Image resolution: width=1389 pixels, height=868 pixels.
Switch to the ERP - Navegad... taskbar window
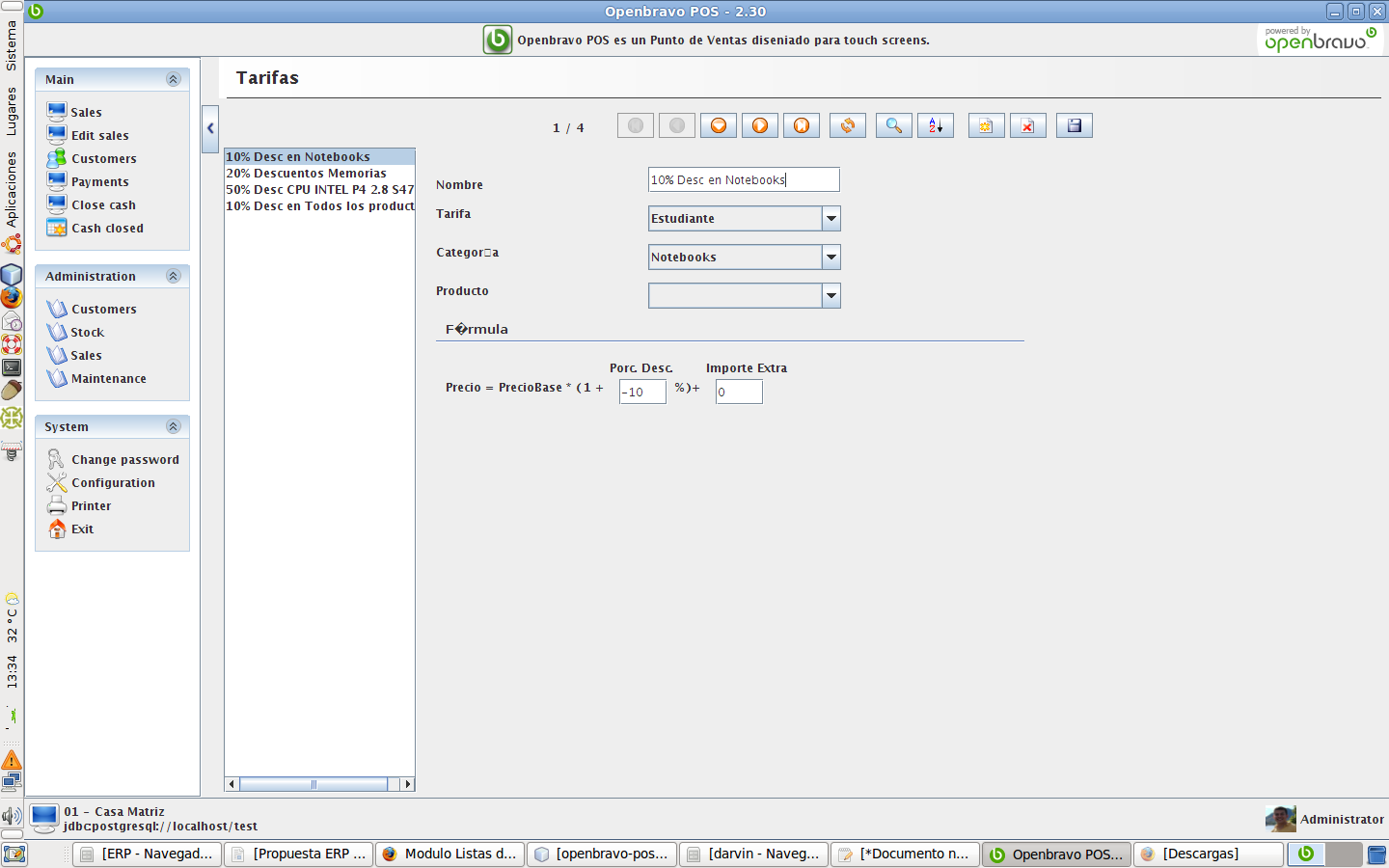click(148, 854)
